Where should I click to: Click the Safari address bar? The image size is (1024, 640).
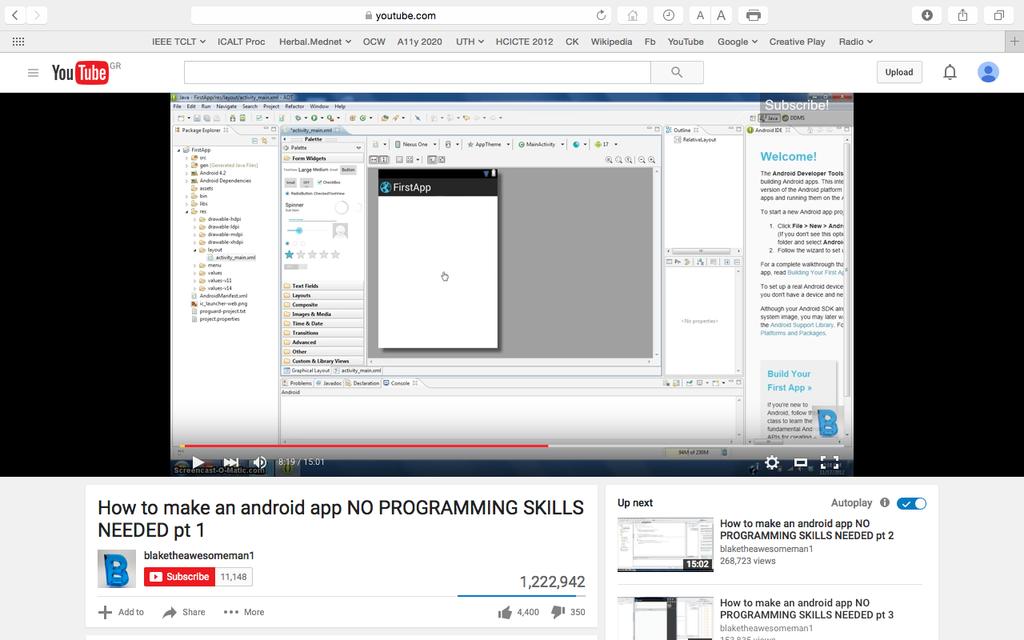pyautogui.click(x=401, y=15)
